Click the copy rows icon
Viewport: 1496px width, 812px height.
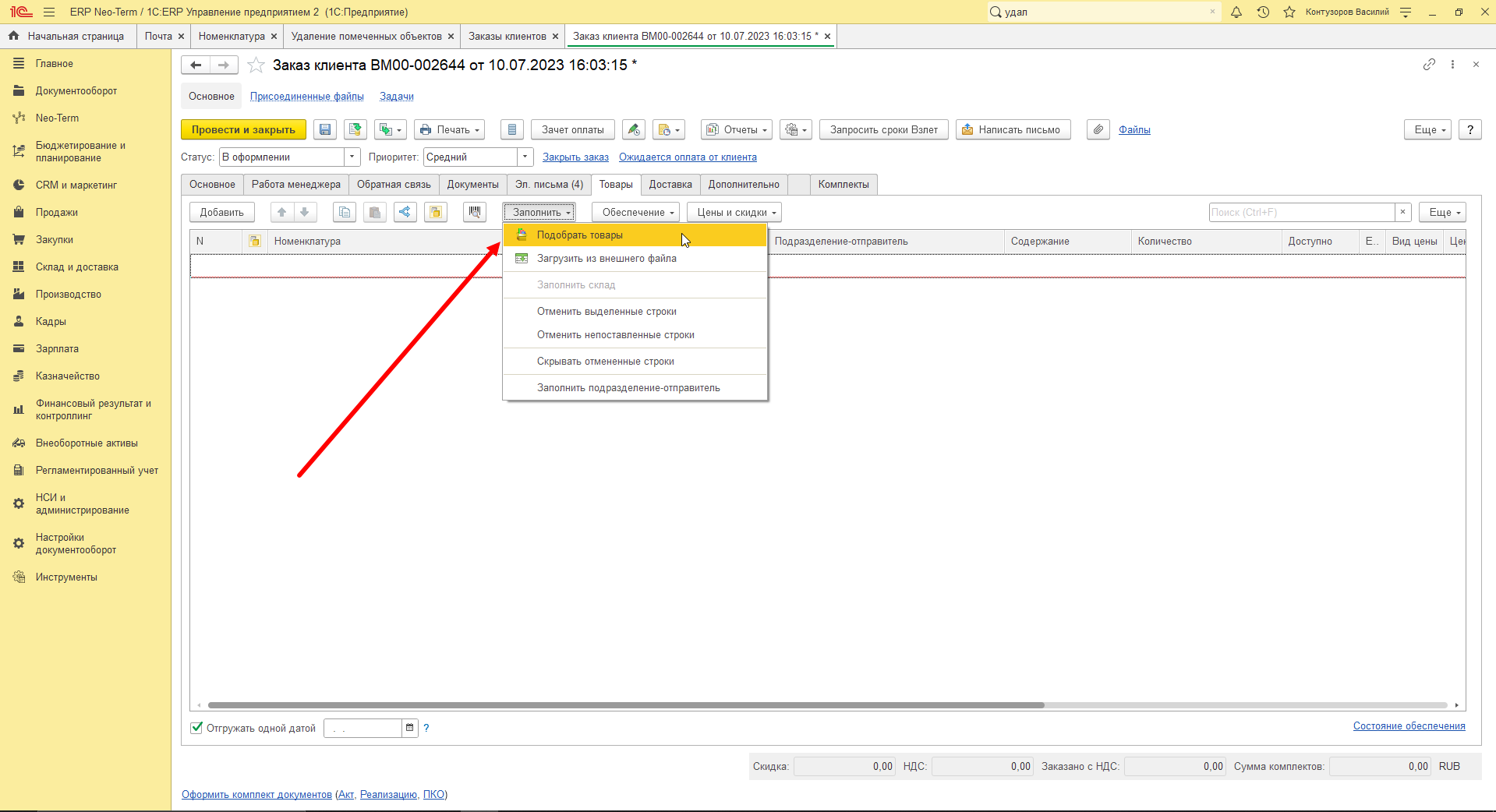tap(345, 212)
